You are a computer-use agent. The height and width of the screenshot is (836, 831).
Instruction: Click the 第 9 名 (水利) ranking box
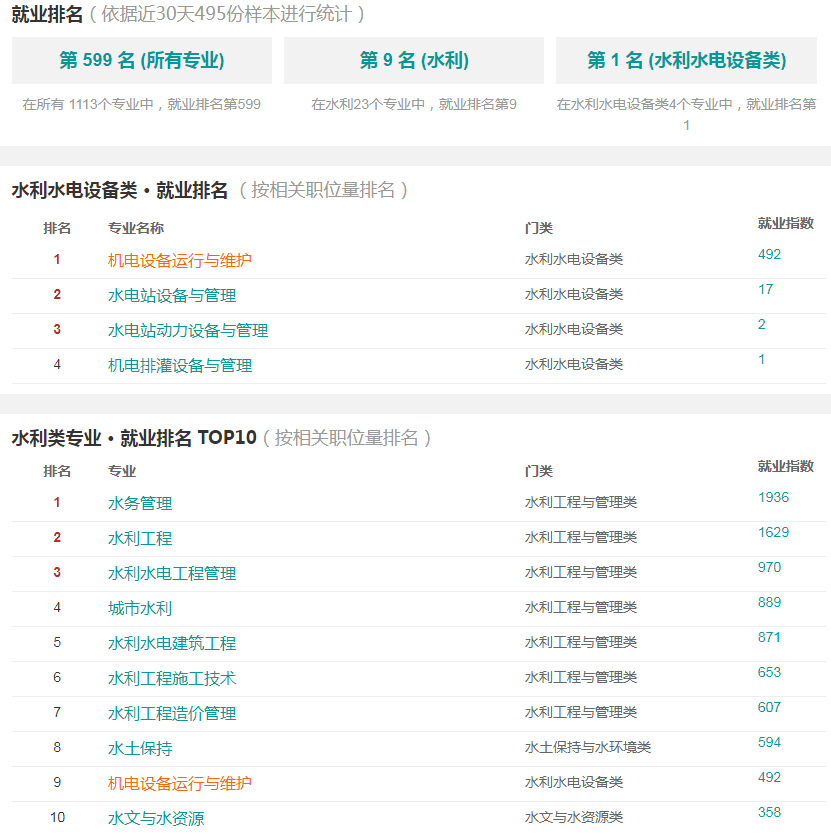pos(414,60)
